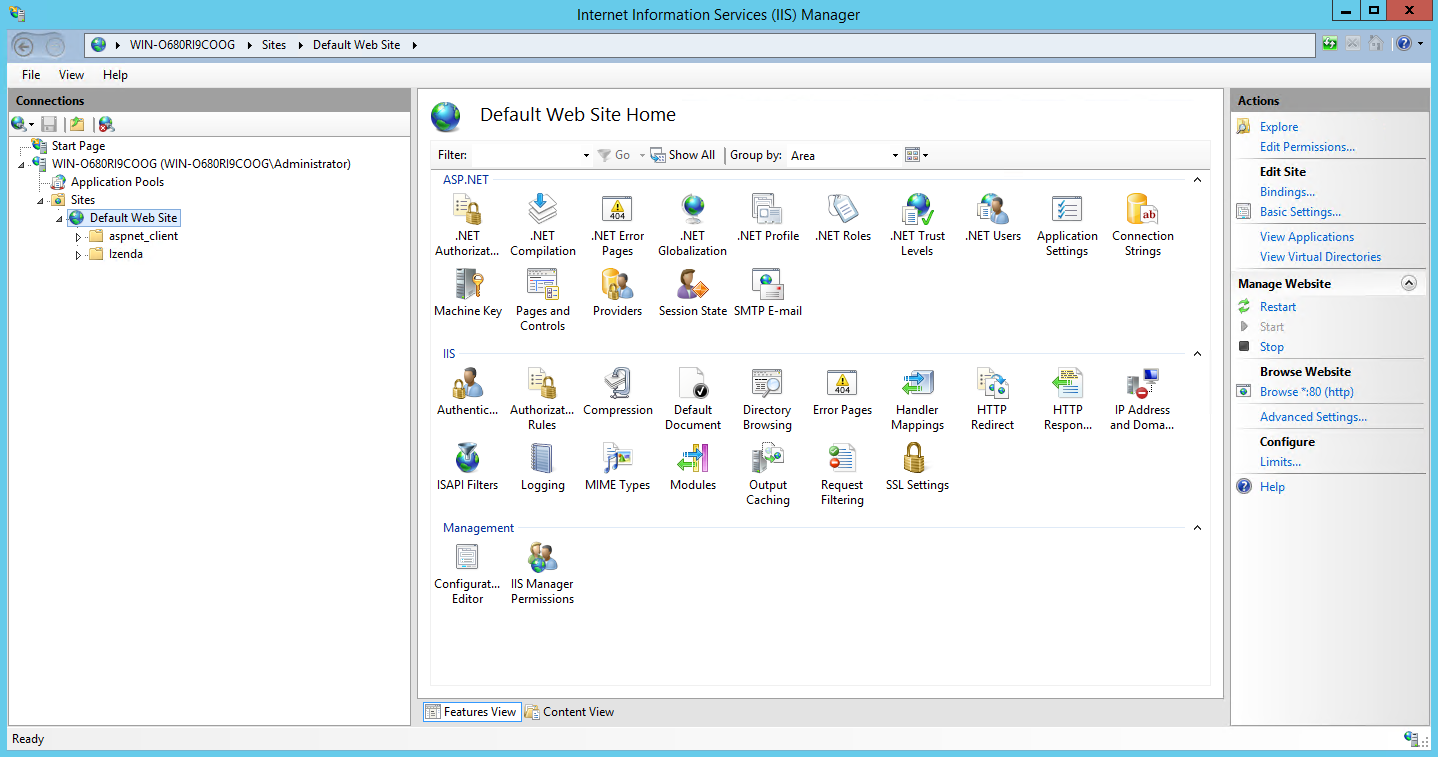Open the IIS Error Pages icon
Viewport: 1438px width, 757px height.
tap(842, 392)
